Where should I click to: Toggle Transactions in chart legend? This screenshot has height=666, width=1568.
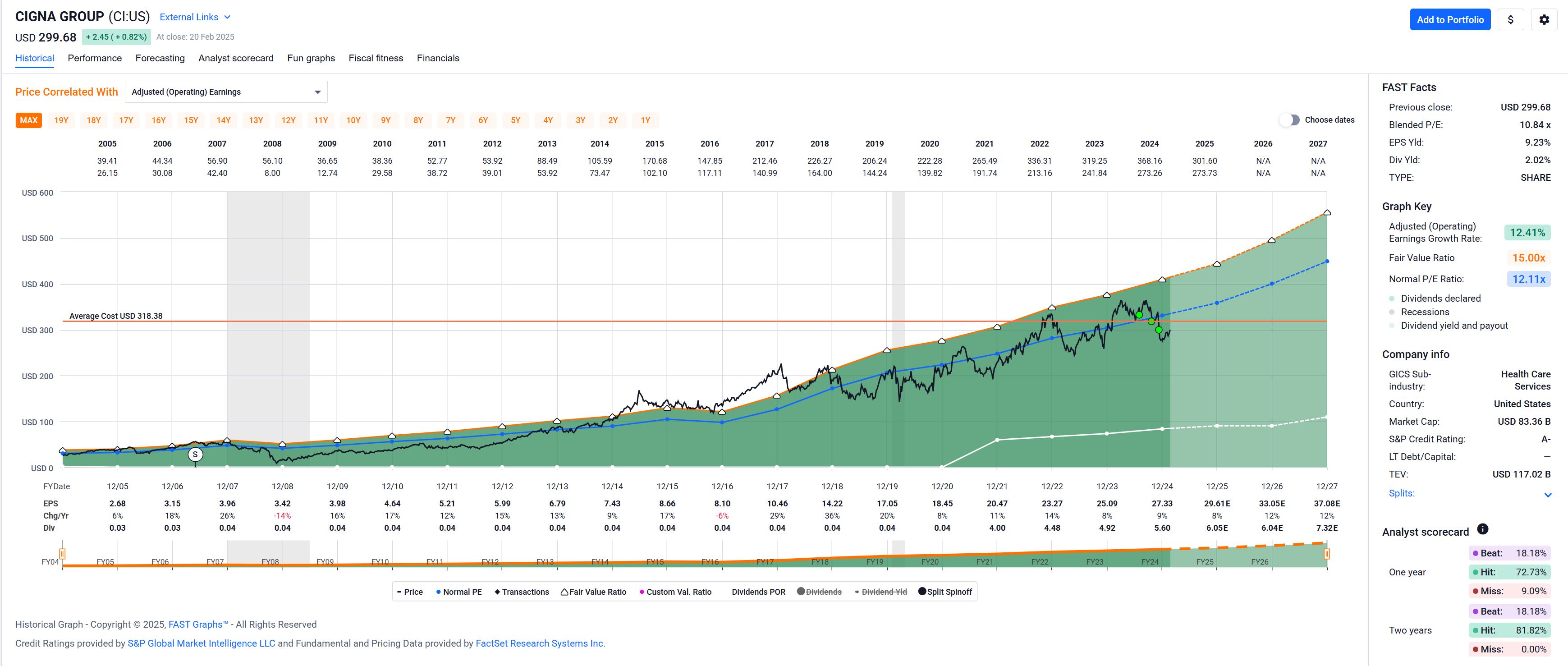521,592
